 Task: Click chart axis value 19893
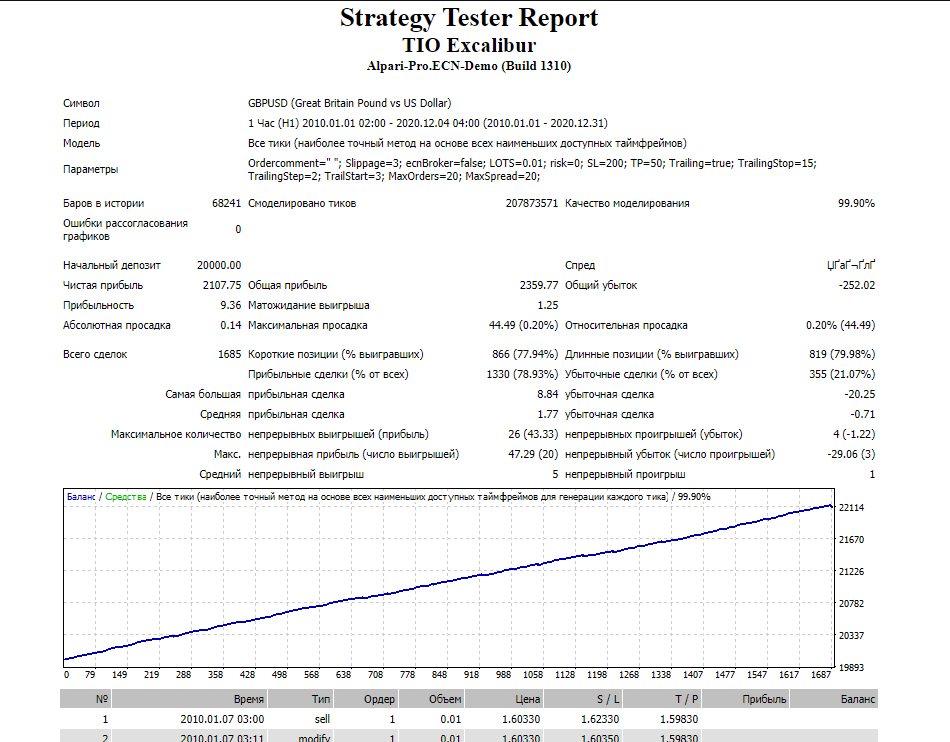click(851, 667)
